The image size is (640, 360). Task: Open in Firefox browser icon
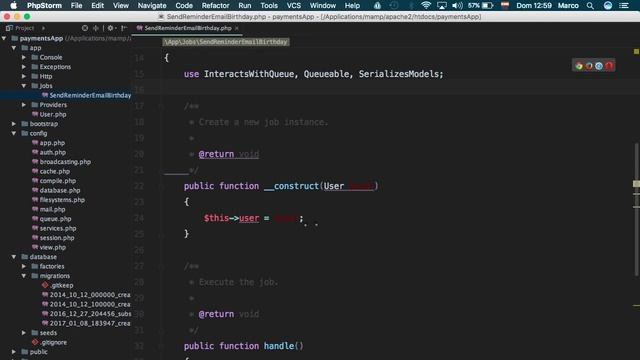coord(589,66)
